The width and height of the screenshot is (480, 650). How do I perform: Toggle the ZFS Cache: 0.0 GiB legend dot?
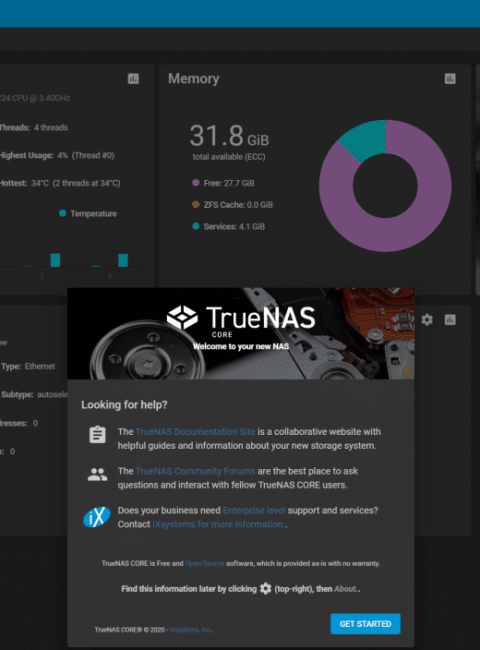coord(196,204)
